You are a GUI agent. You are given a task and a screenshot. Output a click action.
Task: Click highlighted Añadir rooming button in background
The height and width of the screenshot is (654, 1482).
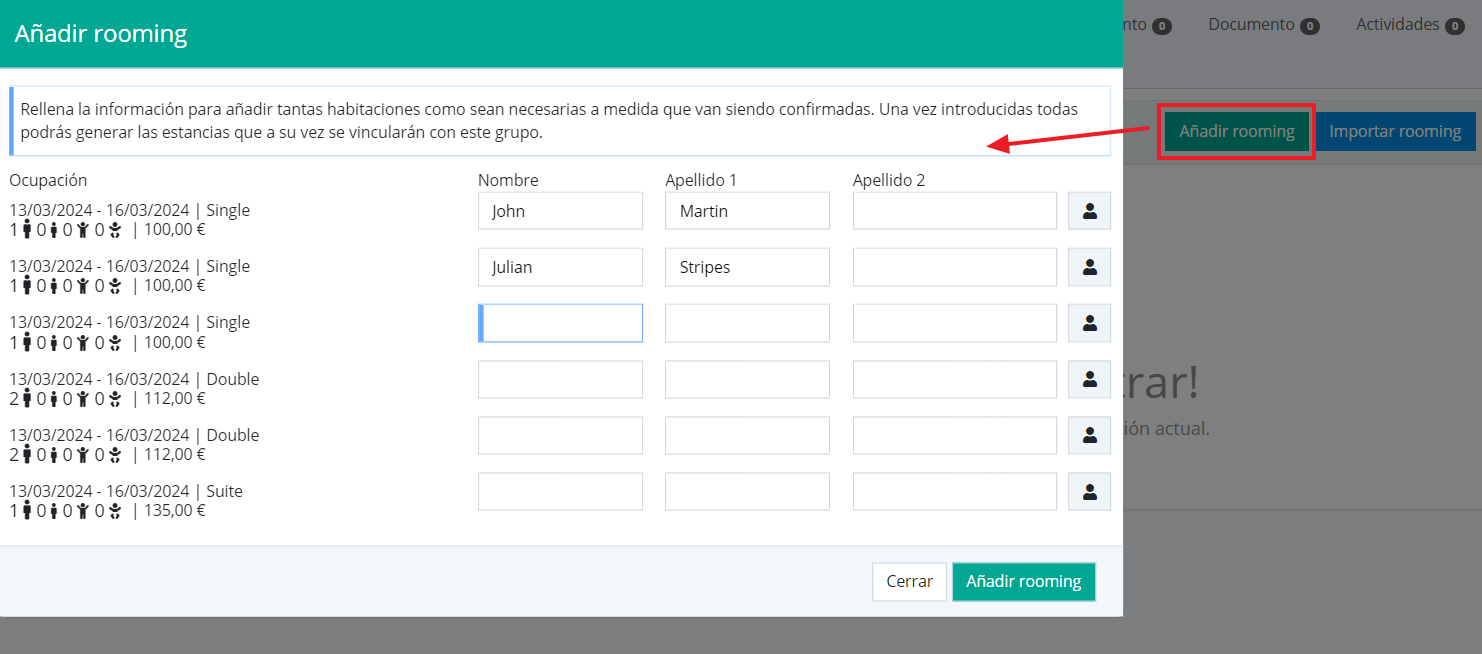point(1236,131)
